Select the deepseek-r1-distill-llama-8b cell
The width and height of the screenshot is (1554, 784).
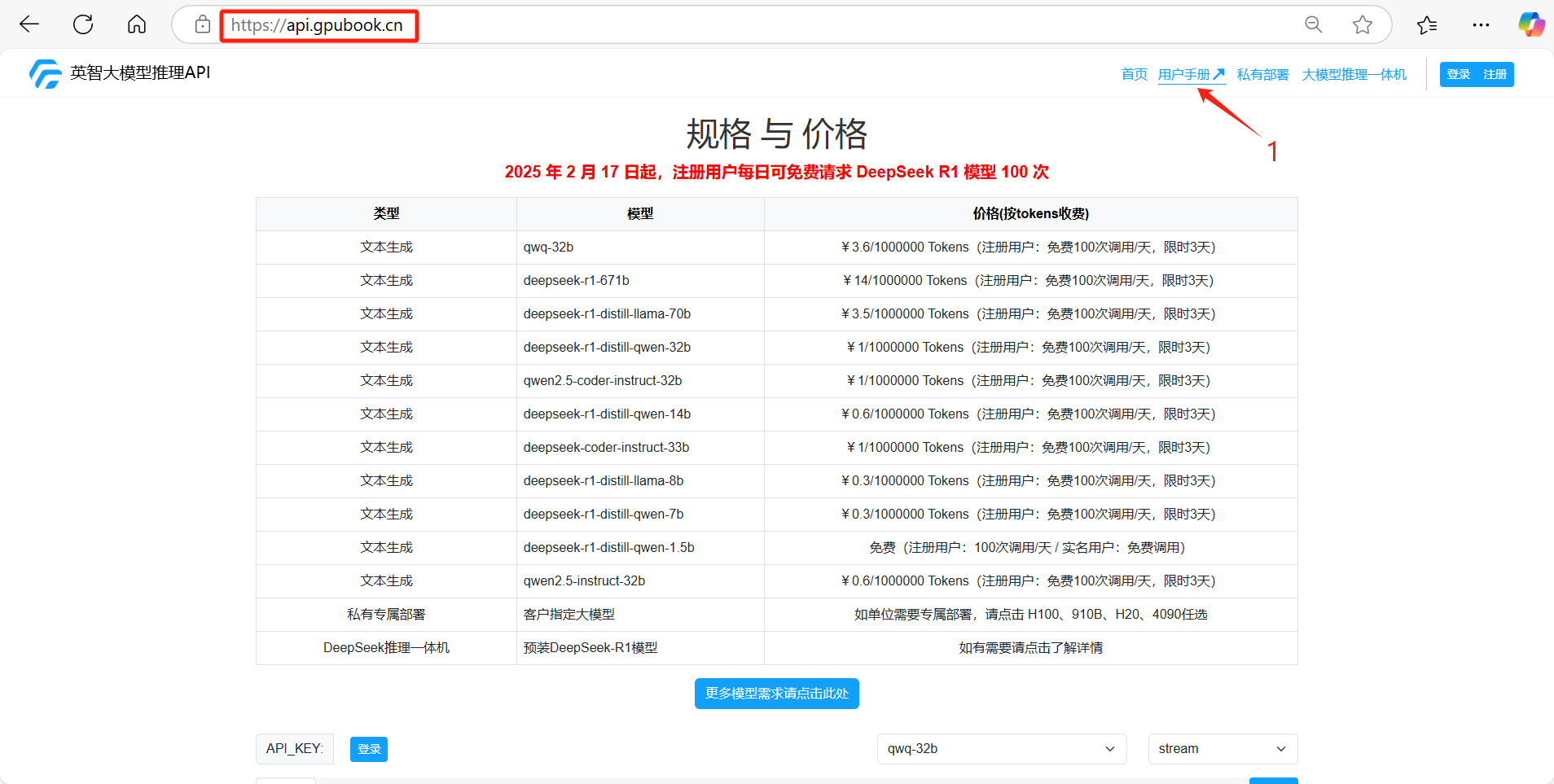[640, 481]
